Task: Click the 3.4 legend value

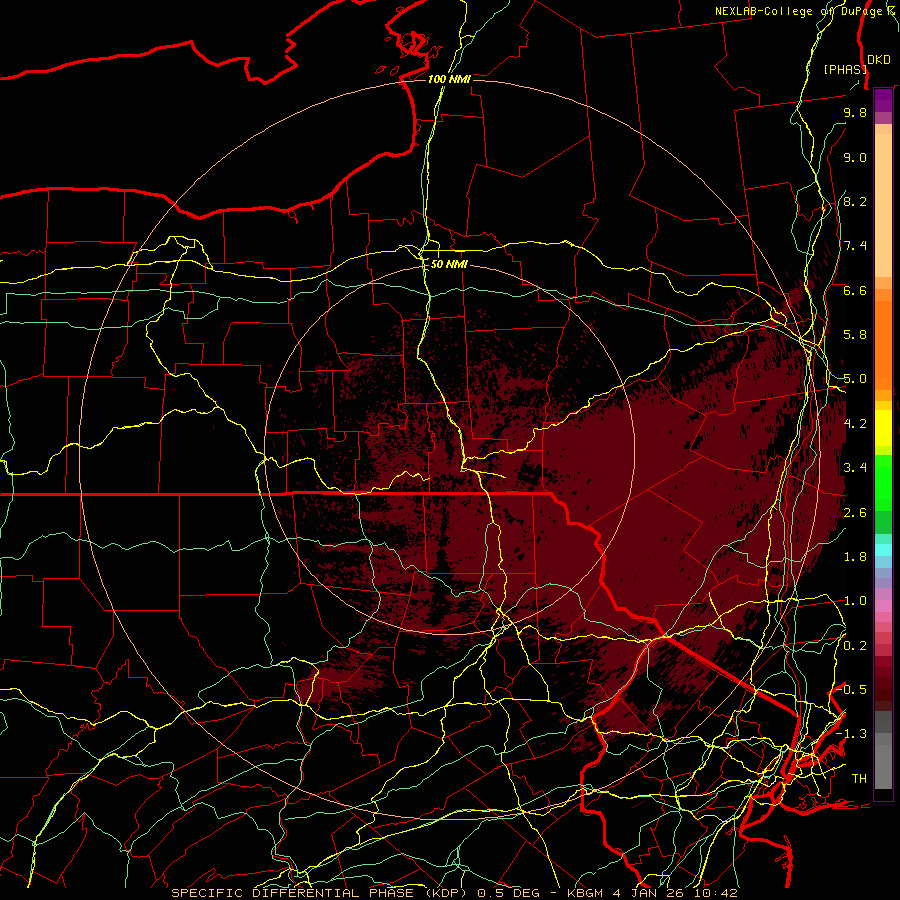Action: click(855, 468)
